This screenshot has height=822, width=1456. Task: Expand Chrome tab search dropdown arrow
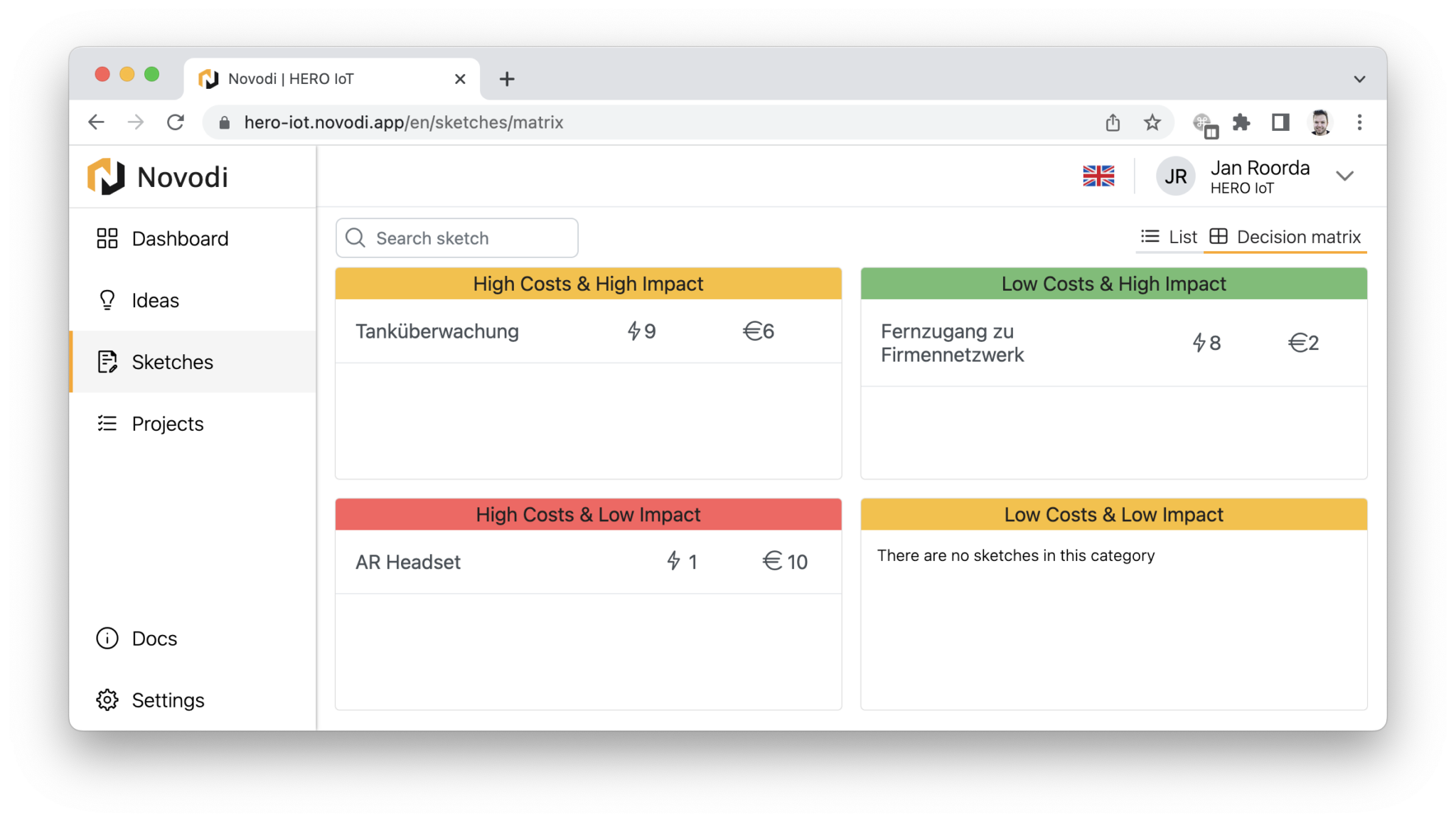[x=1359, y=79]
